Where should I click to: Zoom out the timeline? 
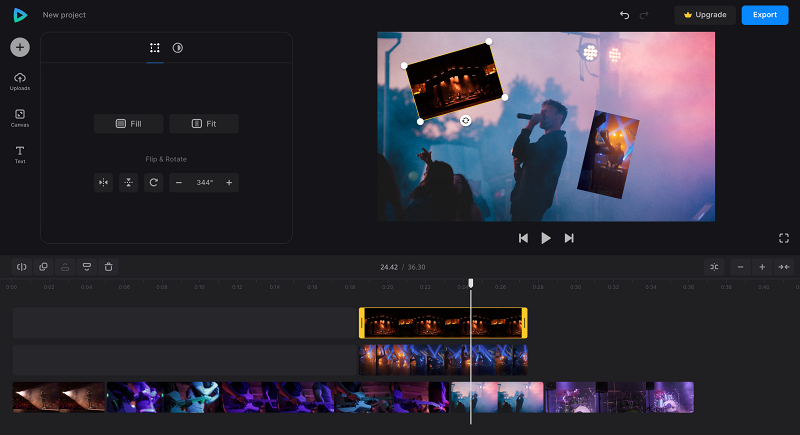tap(740, 267)
